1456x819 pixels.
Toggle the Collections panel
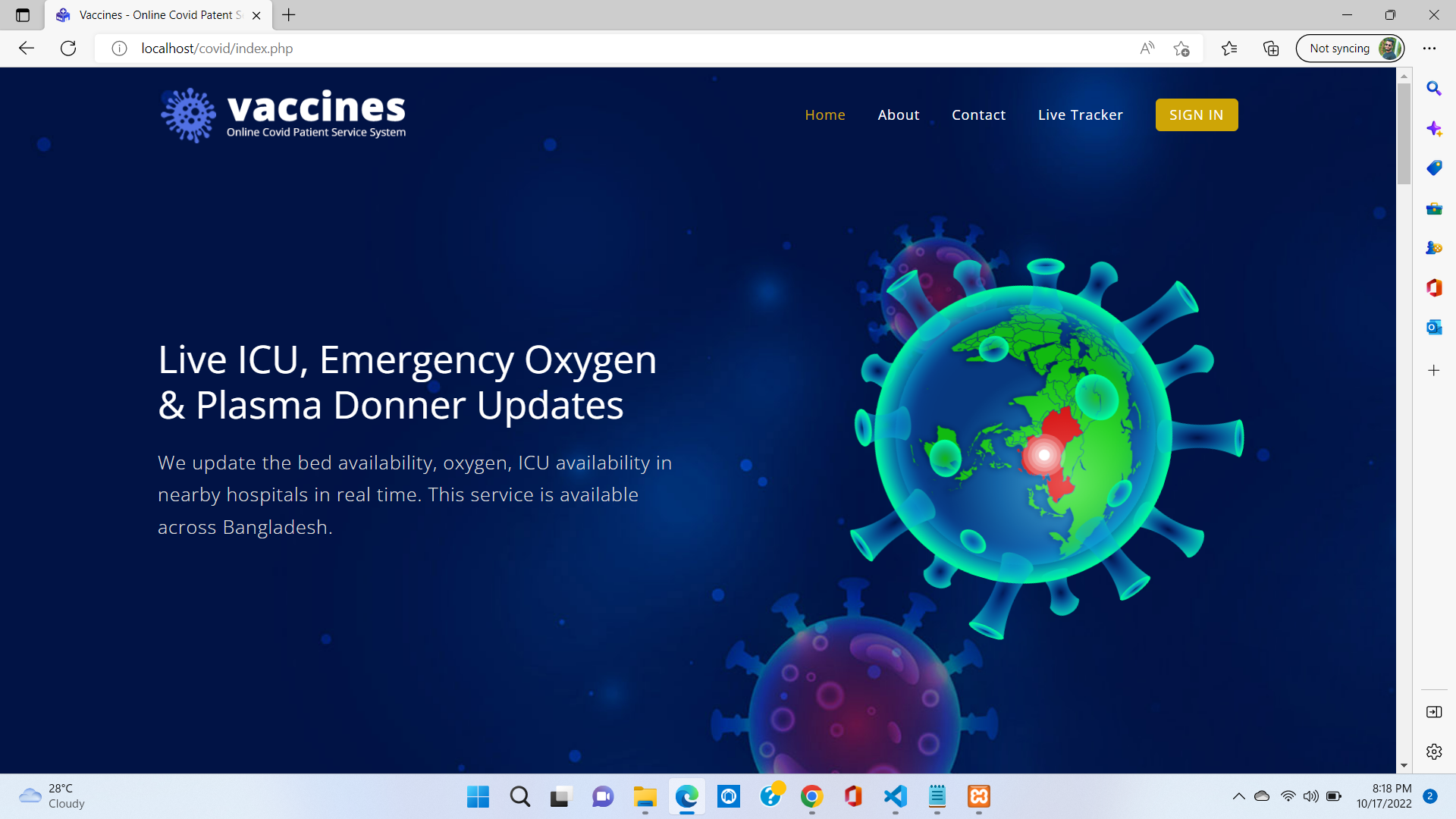pyautogui.click(x=1270, y=48)
